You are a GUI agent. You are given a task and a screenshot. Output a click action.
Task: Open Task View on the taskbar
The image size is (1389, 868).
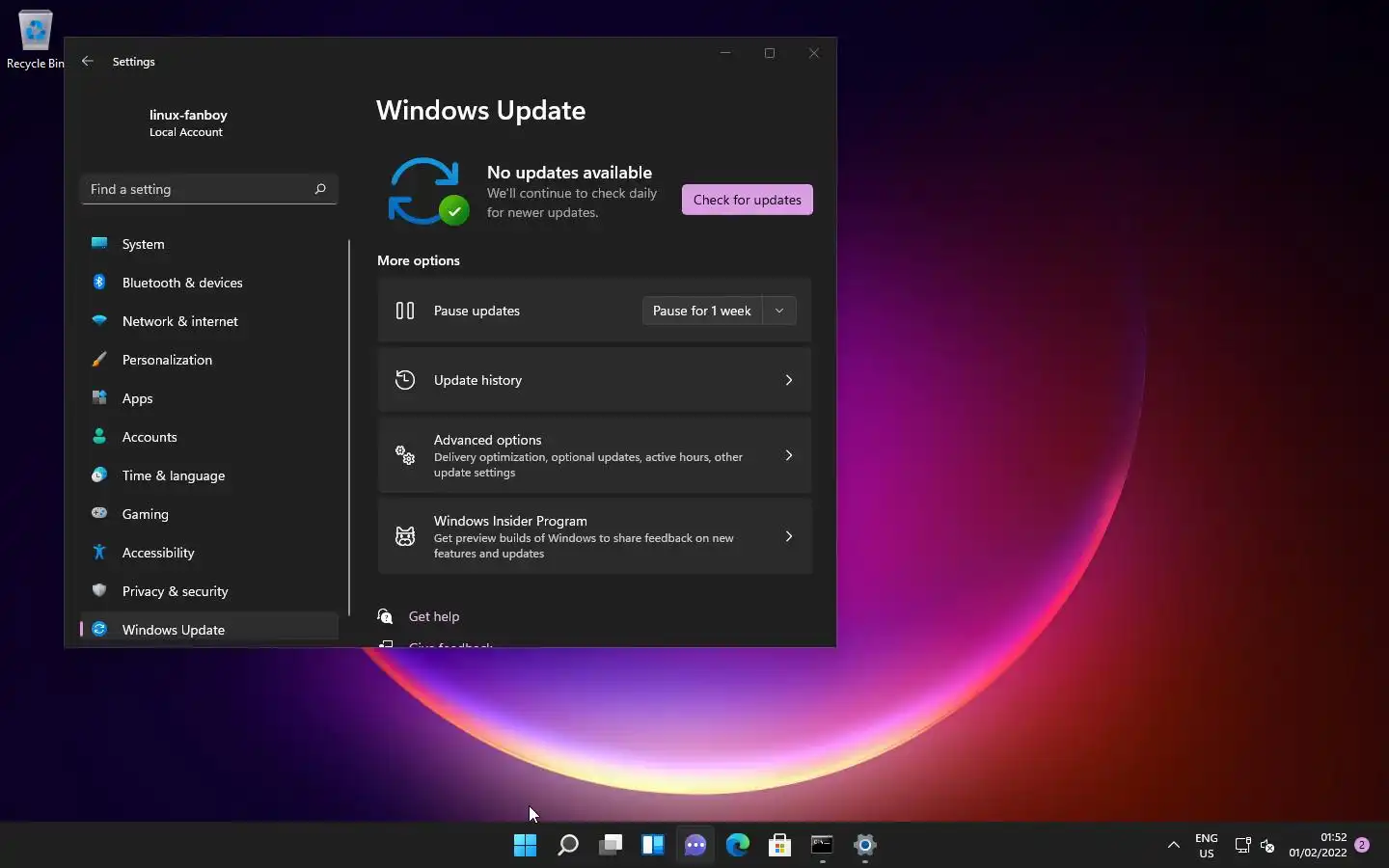(611, 845)
